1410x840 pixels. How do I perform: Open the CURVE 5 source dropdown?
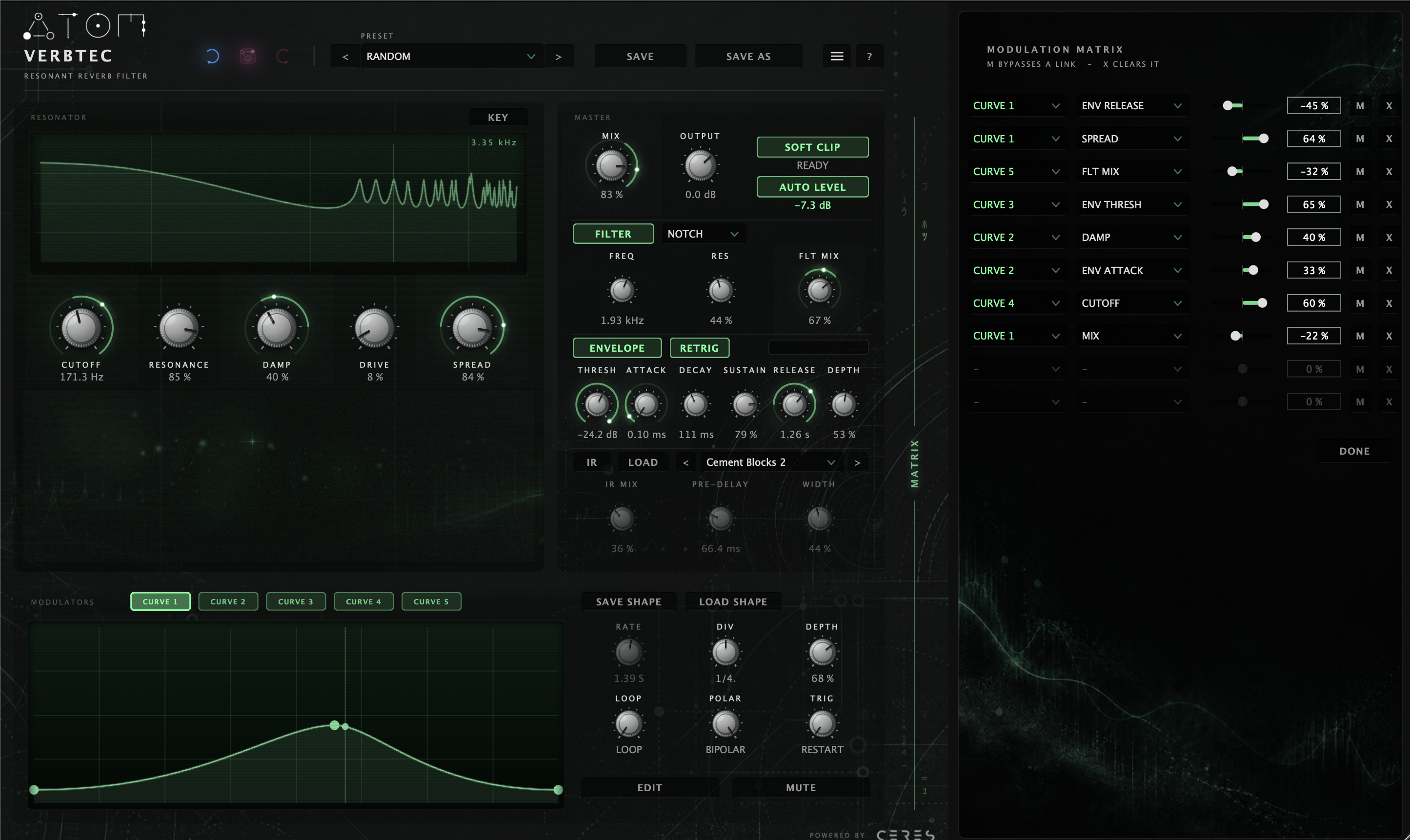point(1017,172)
